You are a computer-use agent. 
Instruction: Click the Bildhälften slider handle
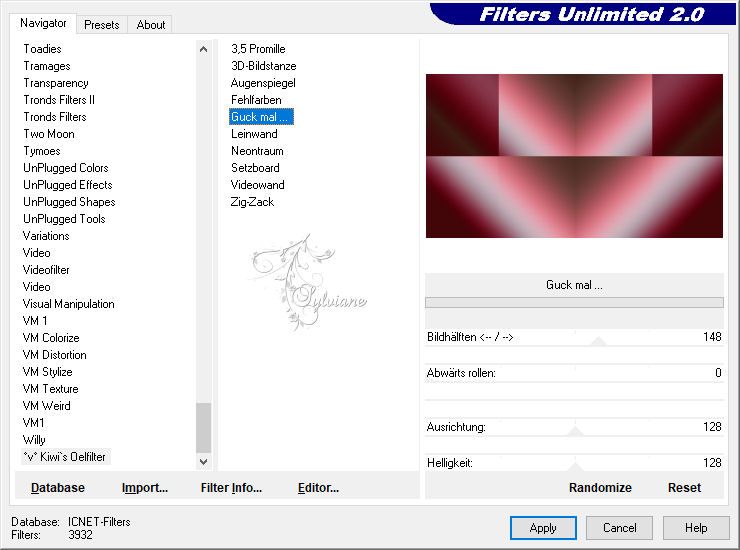598,341
